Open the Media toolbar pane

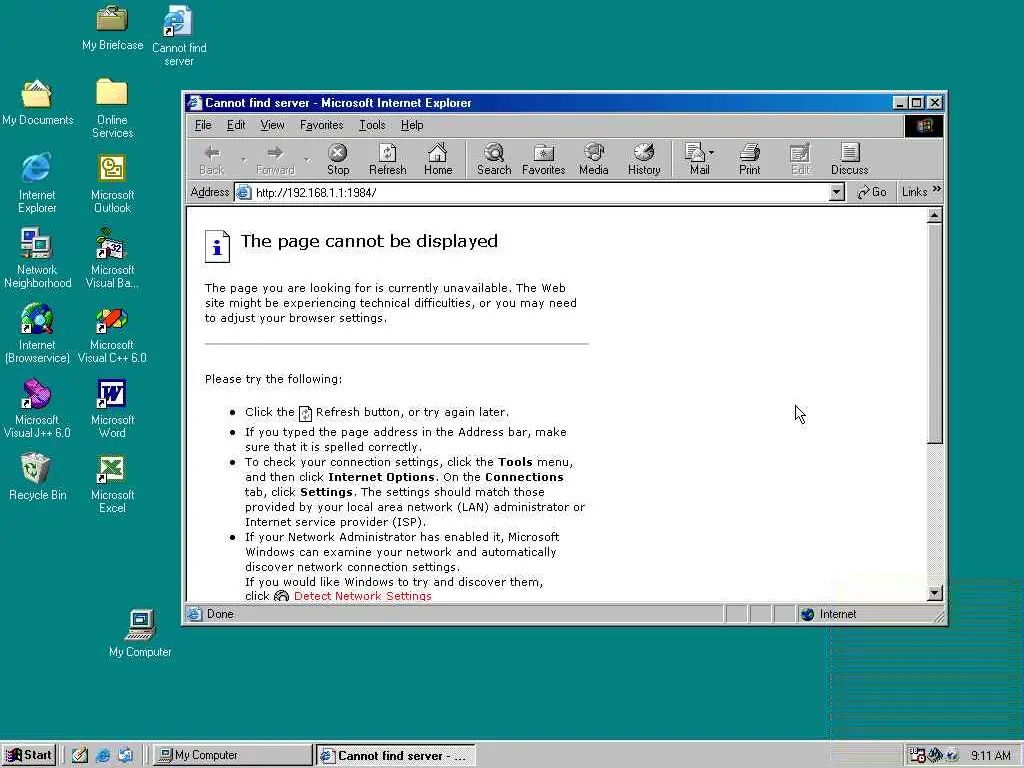594,159
